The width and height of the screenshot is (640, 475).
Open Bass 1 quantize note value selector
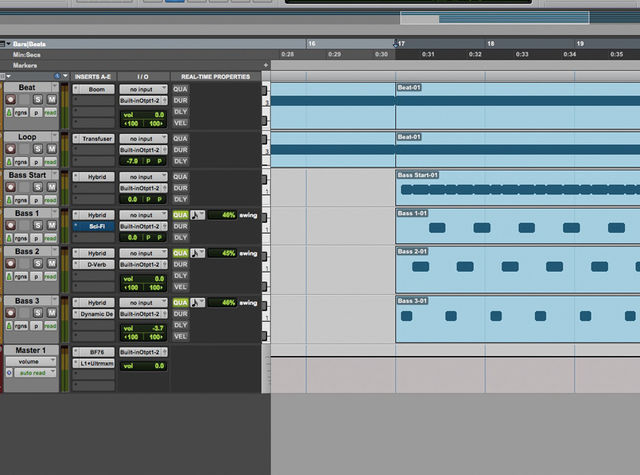pyautogui.click(x=198, y=215)
